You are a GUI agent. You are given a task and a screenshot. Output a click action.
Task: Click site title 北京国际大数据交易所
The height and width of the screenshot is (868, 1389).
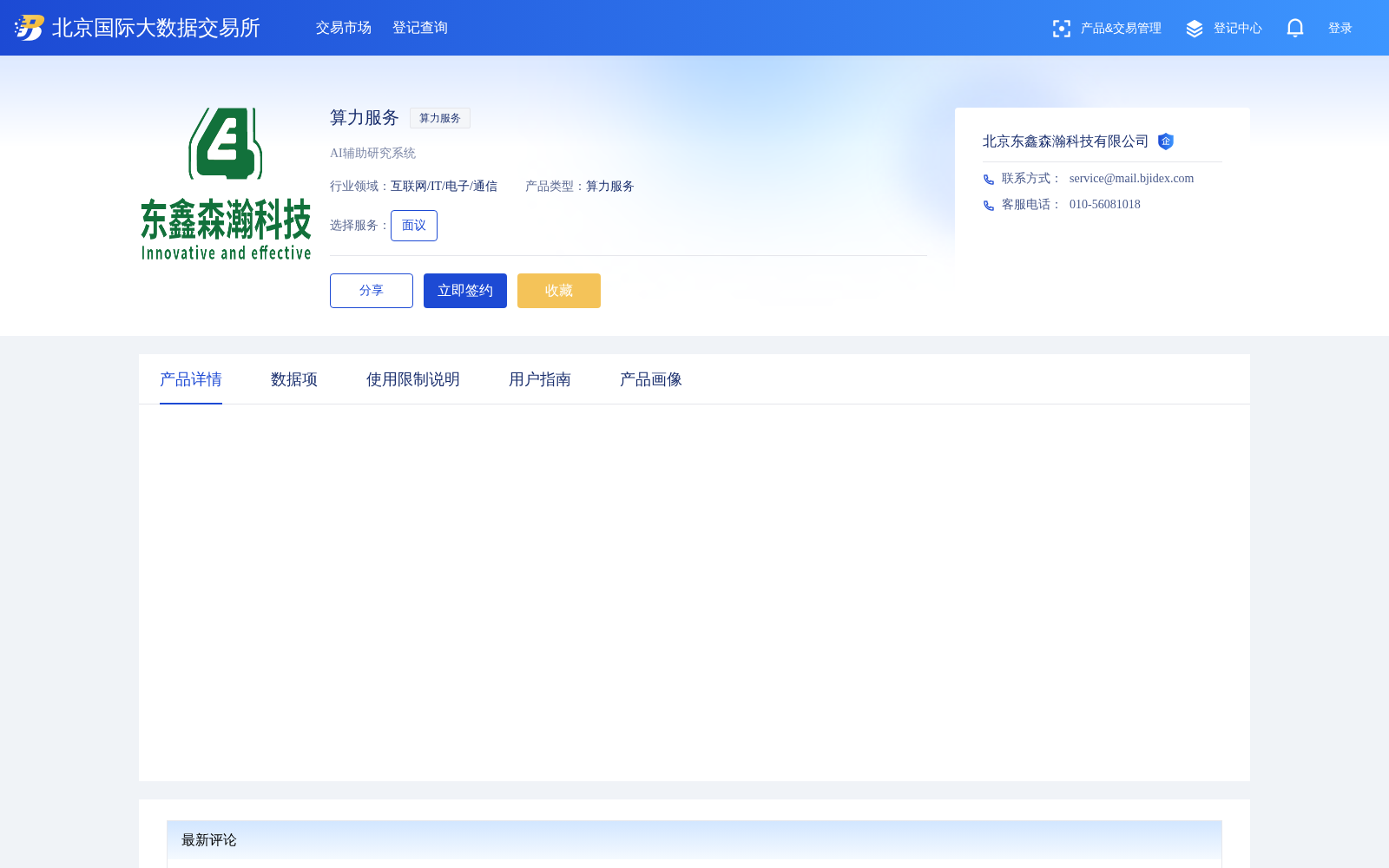point(156,28)
